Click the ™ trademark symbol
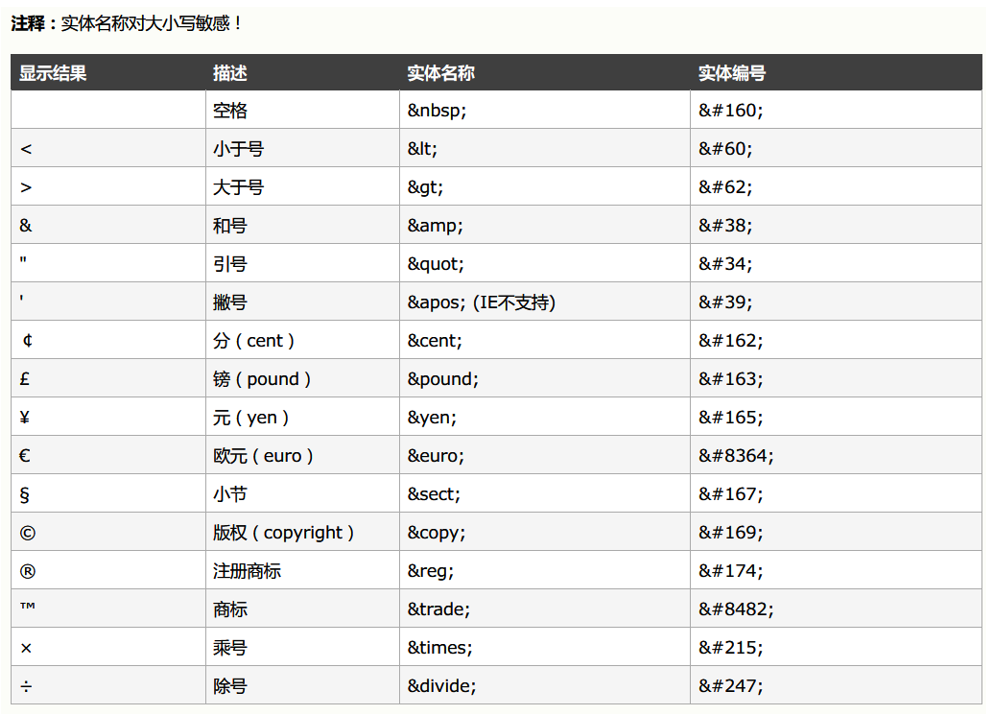 [28, 606]
